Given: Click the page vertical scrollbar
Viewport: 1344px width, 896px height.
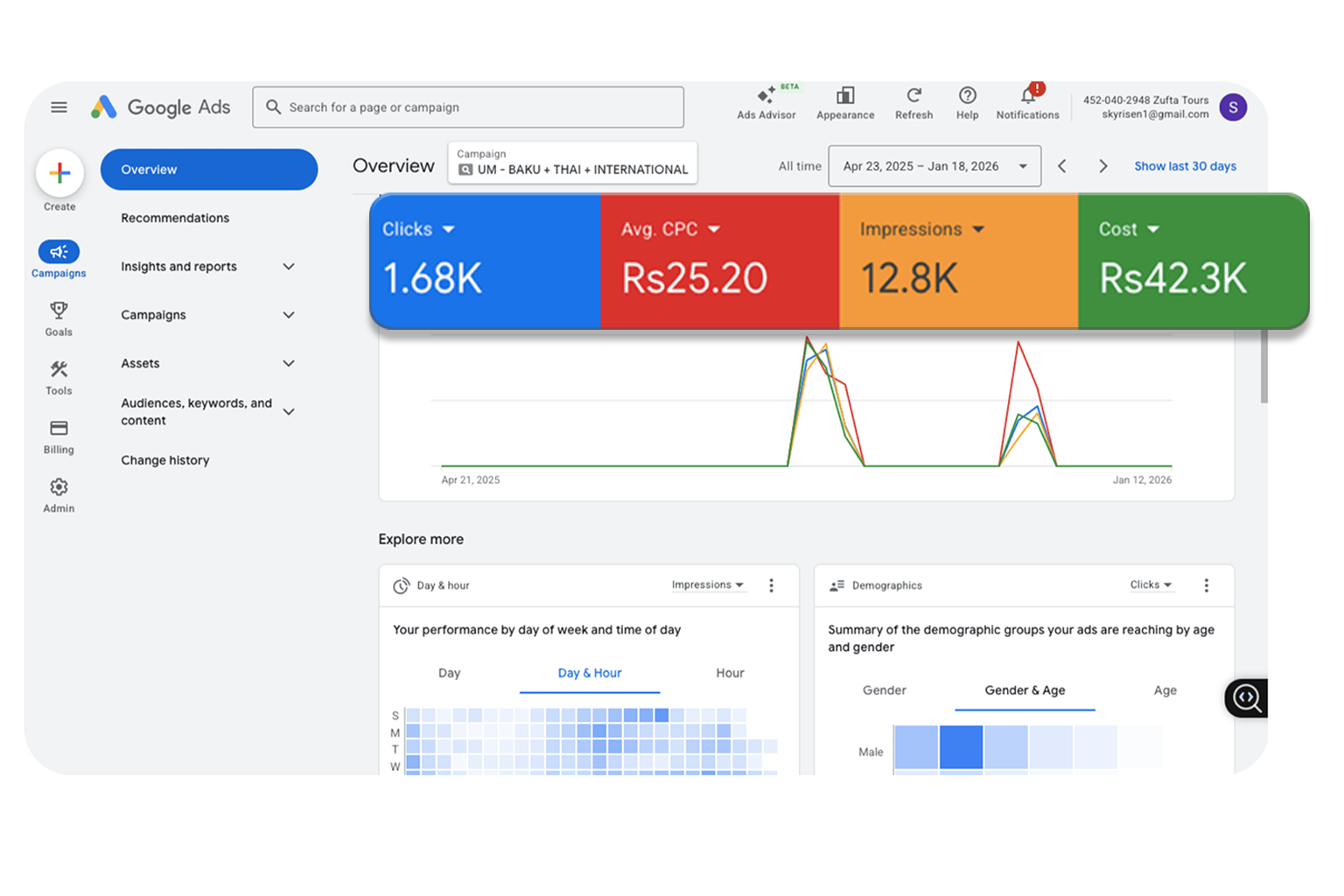Looking at the screenshot, I should pos(1263,366).
